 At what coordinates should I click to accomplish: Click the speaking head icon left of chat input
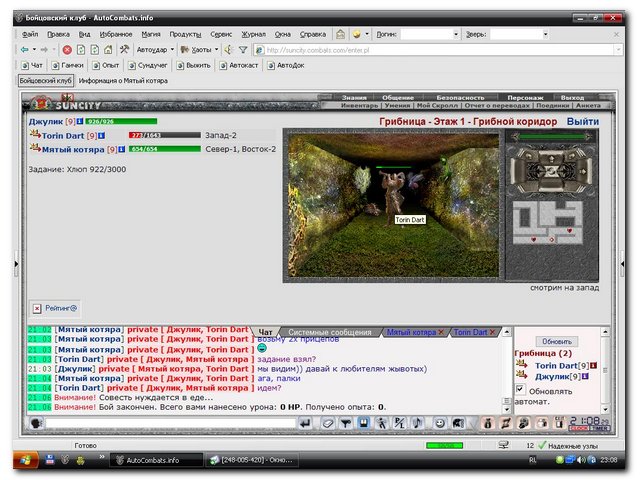click(x=37, y=423)
